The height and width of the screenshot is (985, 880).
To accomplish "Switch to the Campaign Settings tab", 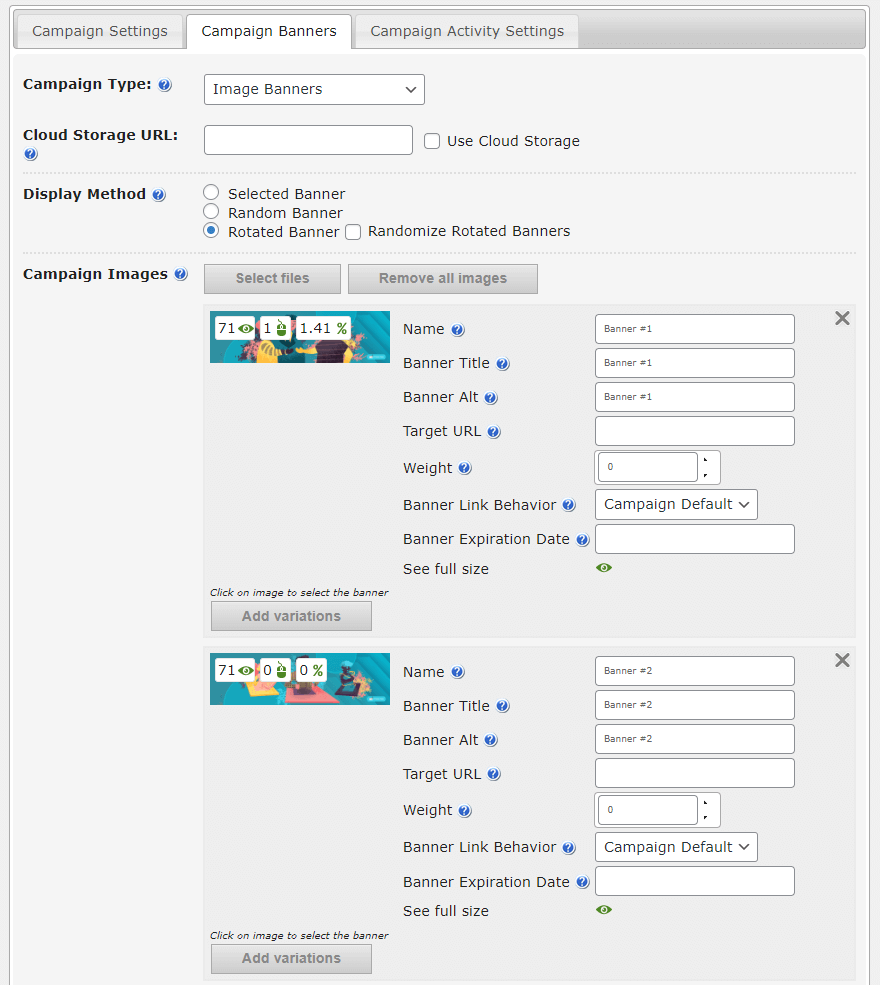I will [100, 31].
